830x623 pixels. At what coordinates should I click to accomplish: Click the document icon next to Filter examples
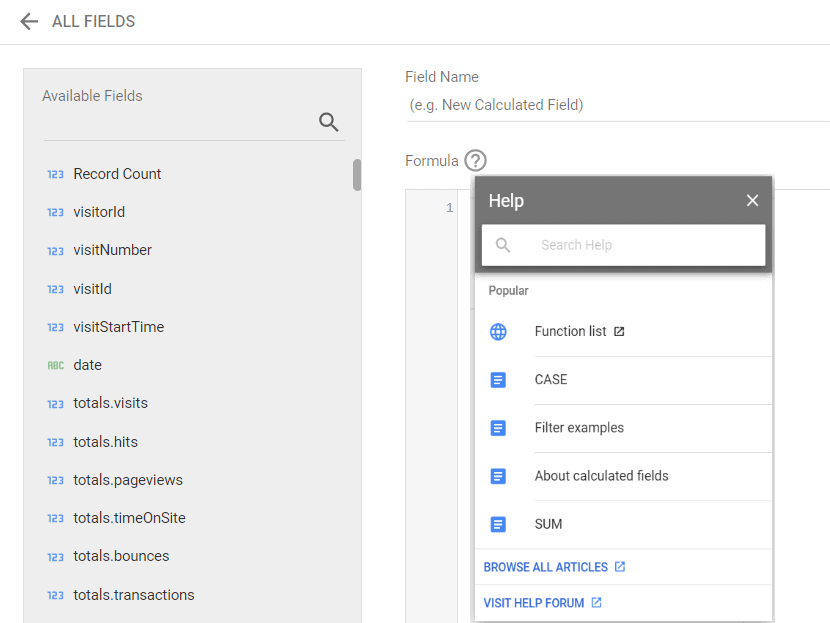click(x=498, y=428)
